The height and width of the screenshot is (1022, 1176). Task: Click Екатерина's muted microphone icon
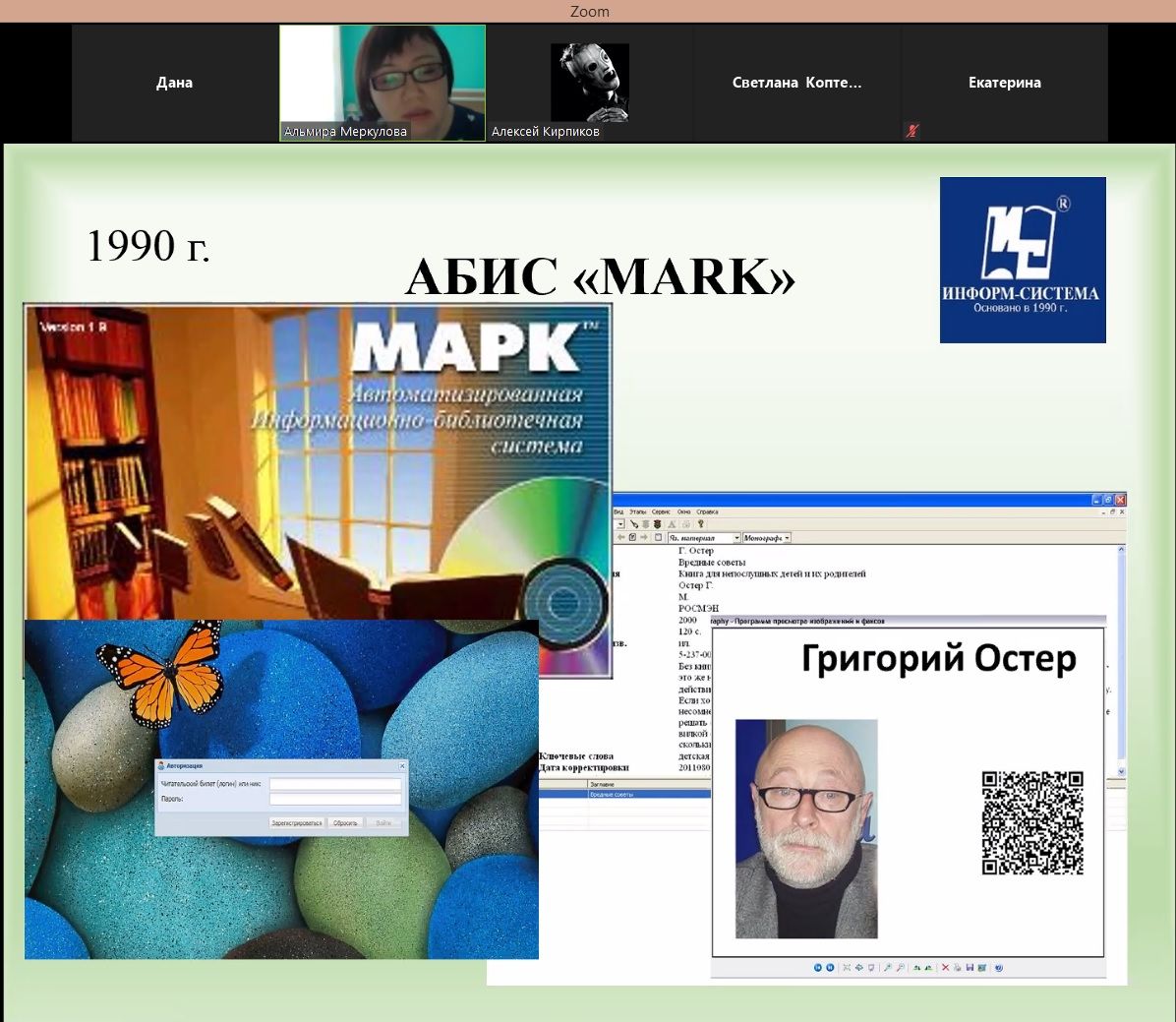click(912, 131)
